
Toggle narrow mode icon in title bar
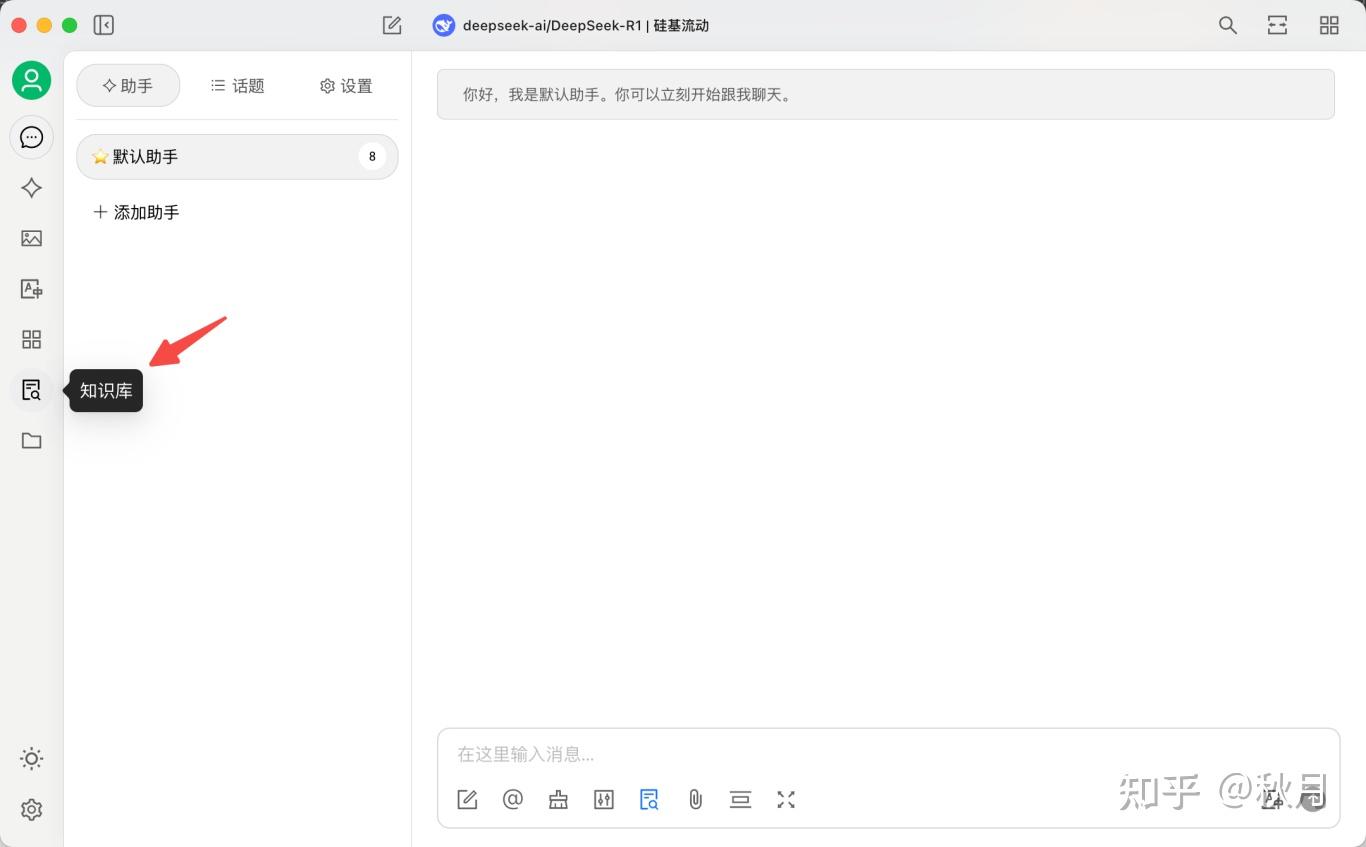pos(1277,26)
